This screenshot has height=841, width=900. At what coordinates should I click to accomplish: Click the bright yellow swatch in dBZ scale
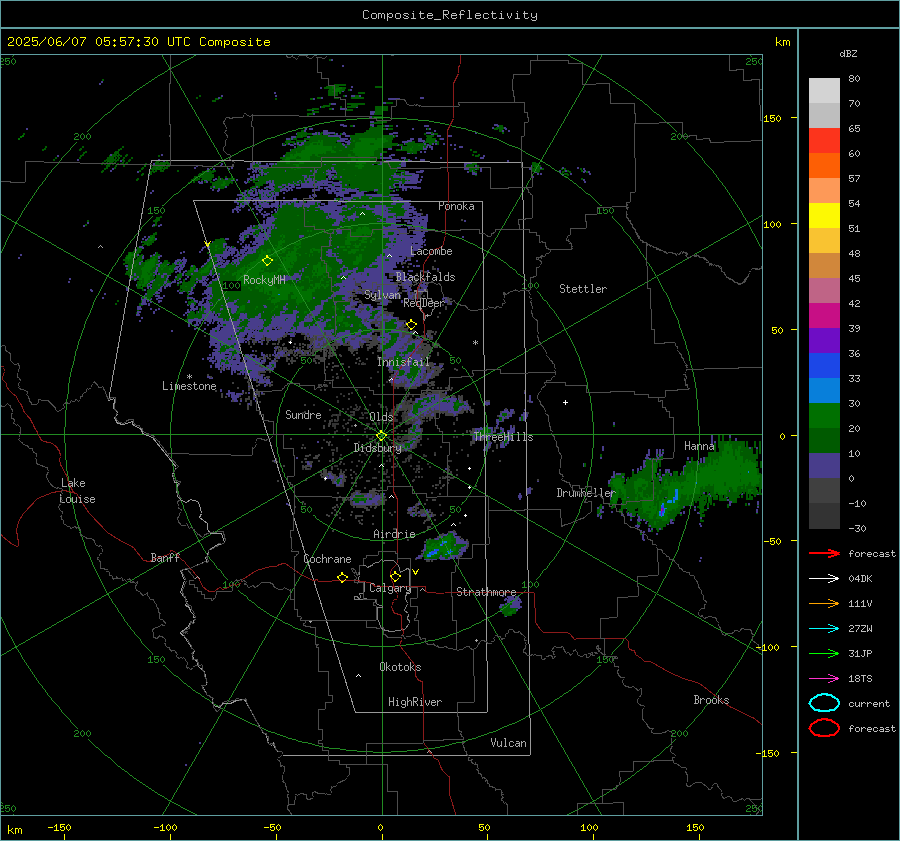point(824,216)
